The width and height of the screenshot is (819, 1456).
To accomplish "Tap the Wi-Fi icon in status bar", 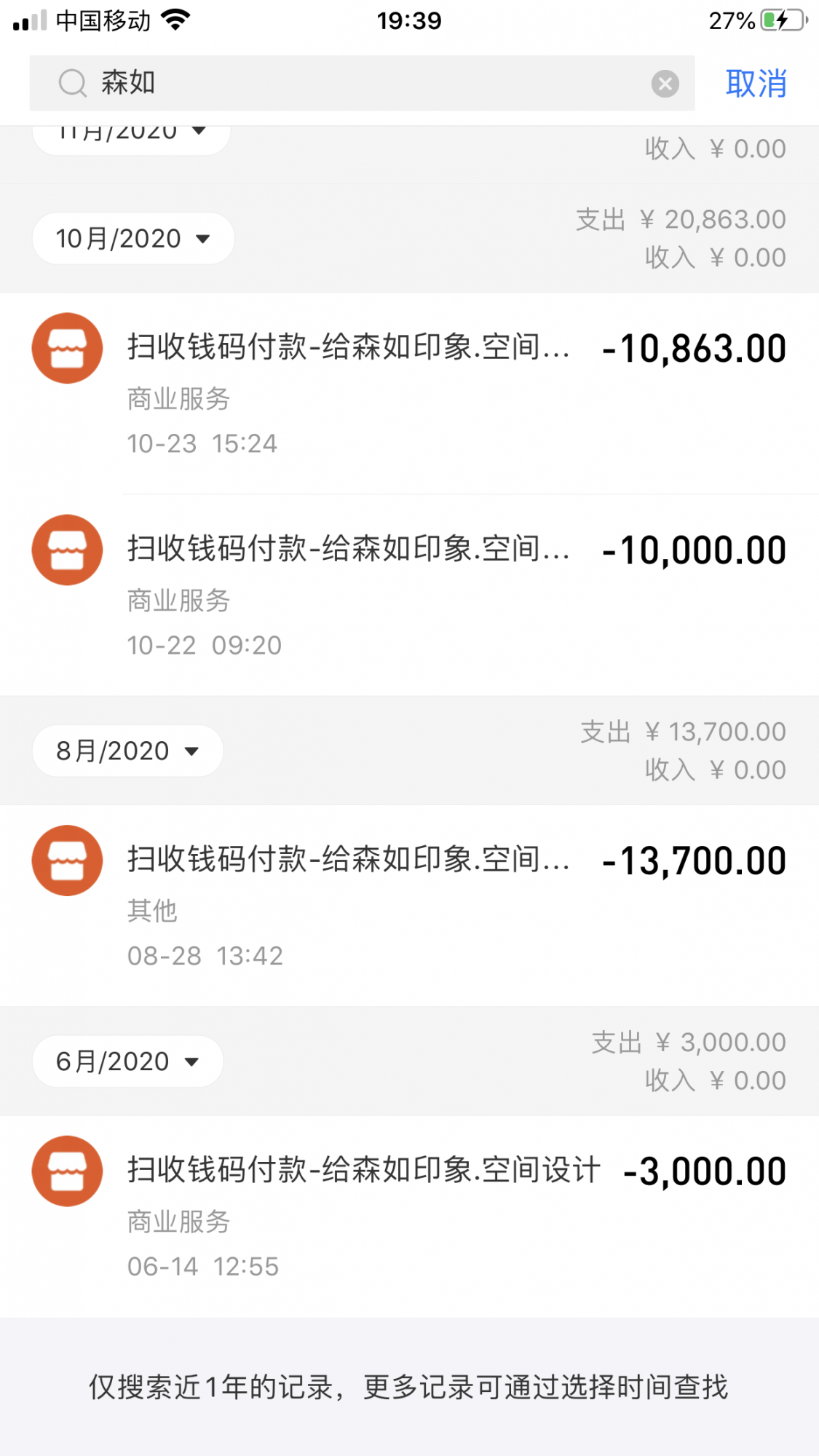I will pyautogui.click(x=175, y=20).
